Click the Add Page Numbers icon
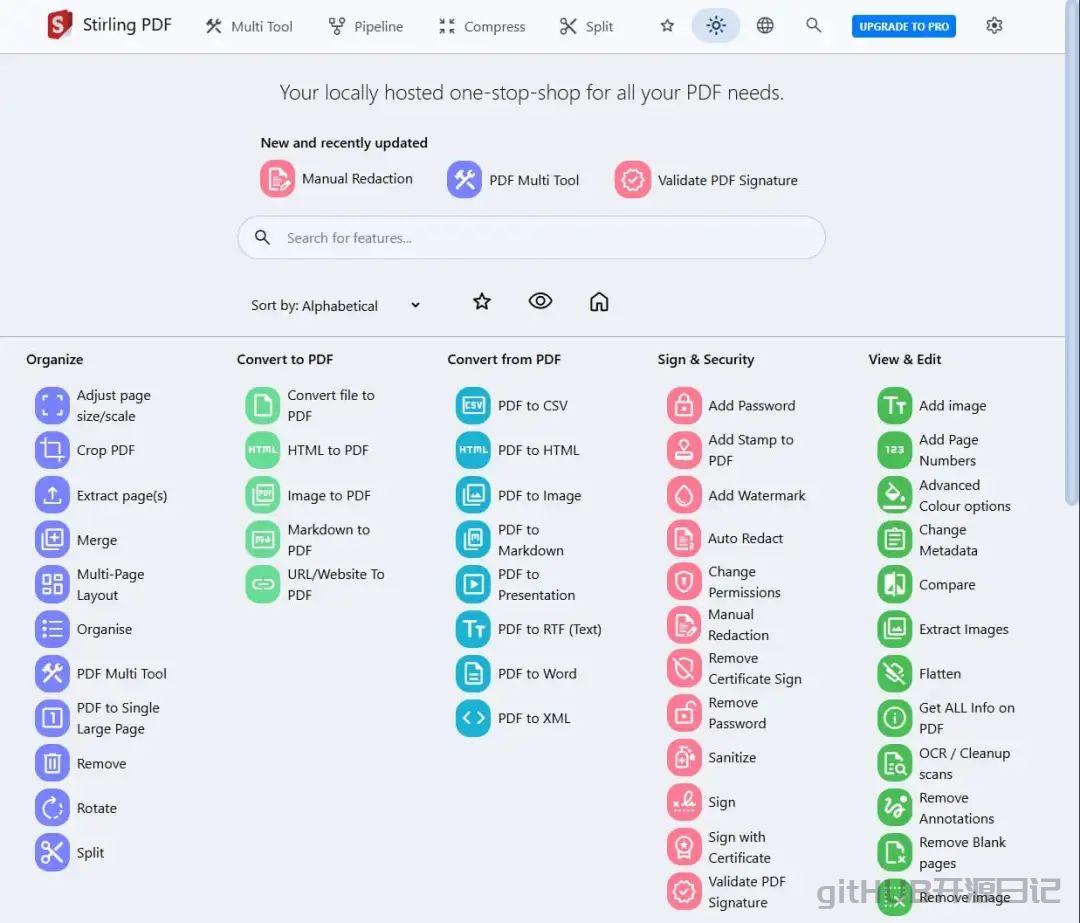 895,450
